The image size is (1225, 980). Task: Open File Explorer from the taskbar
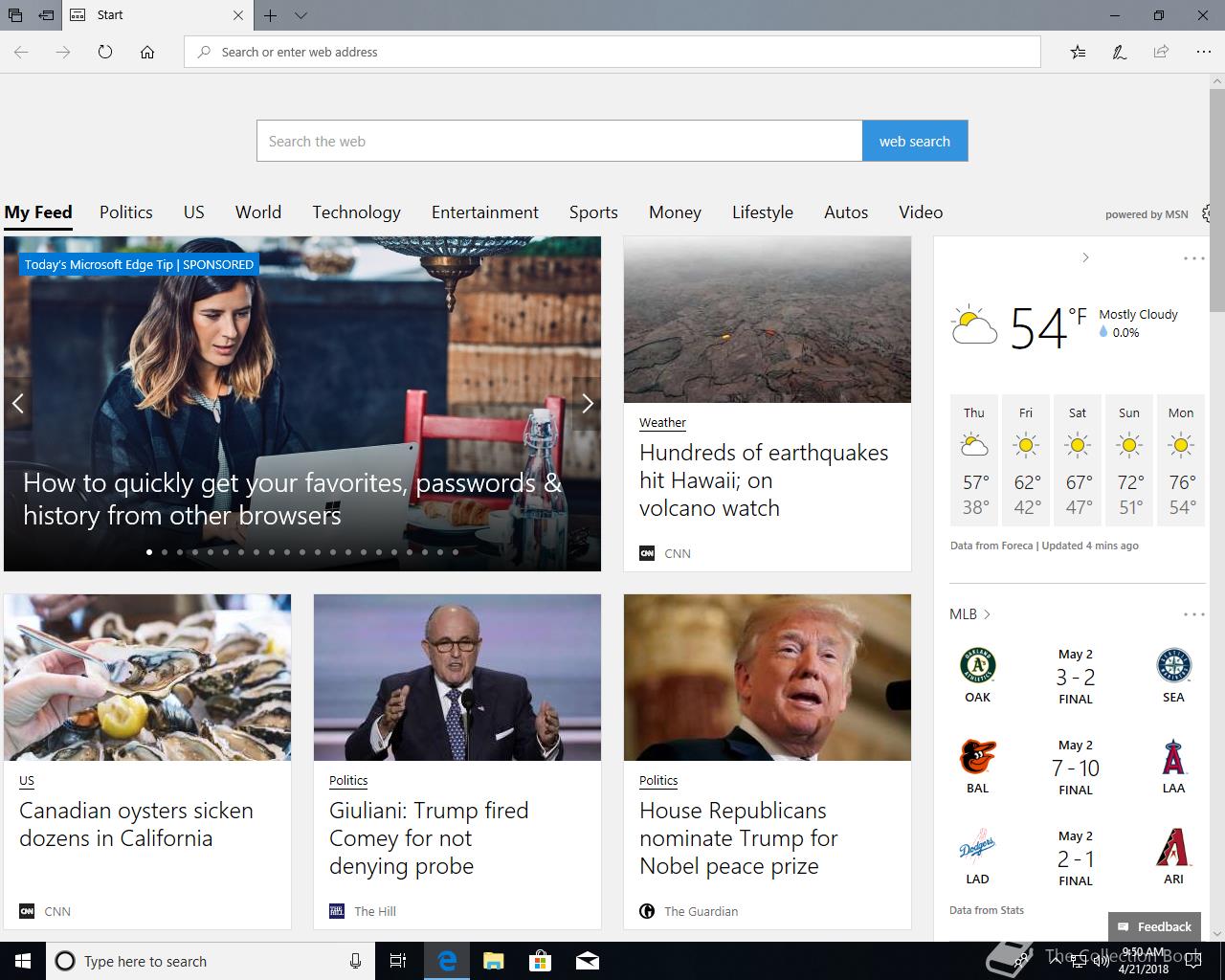coord(494,961)
